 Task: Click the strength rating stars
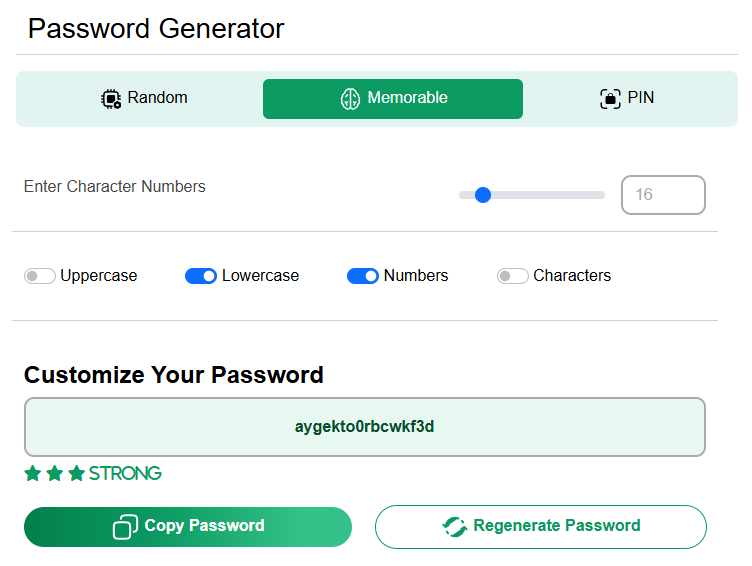click(x=55, y=474)
